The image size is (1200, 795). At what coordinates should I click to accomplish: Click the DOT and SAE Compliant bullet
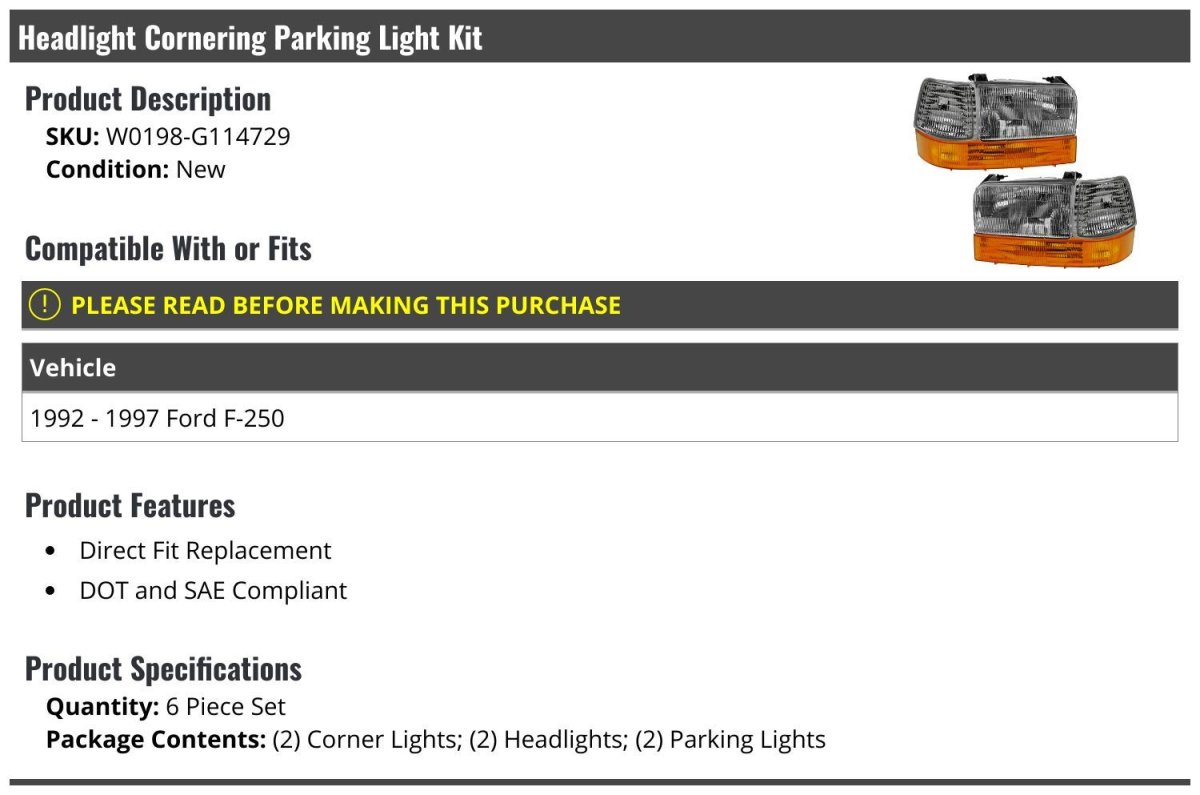click(x=213, y=590)
